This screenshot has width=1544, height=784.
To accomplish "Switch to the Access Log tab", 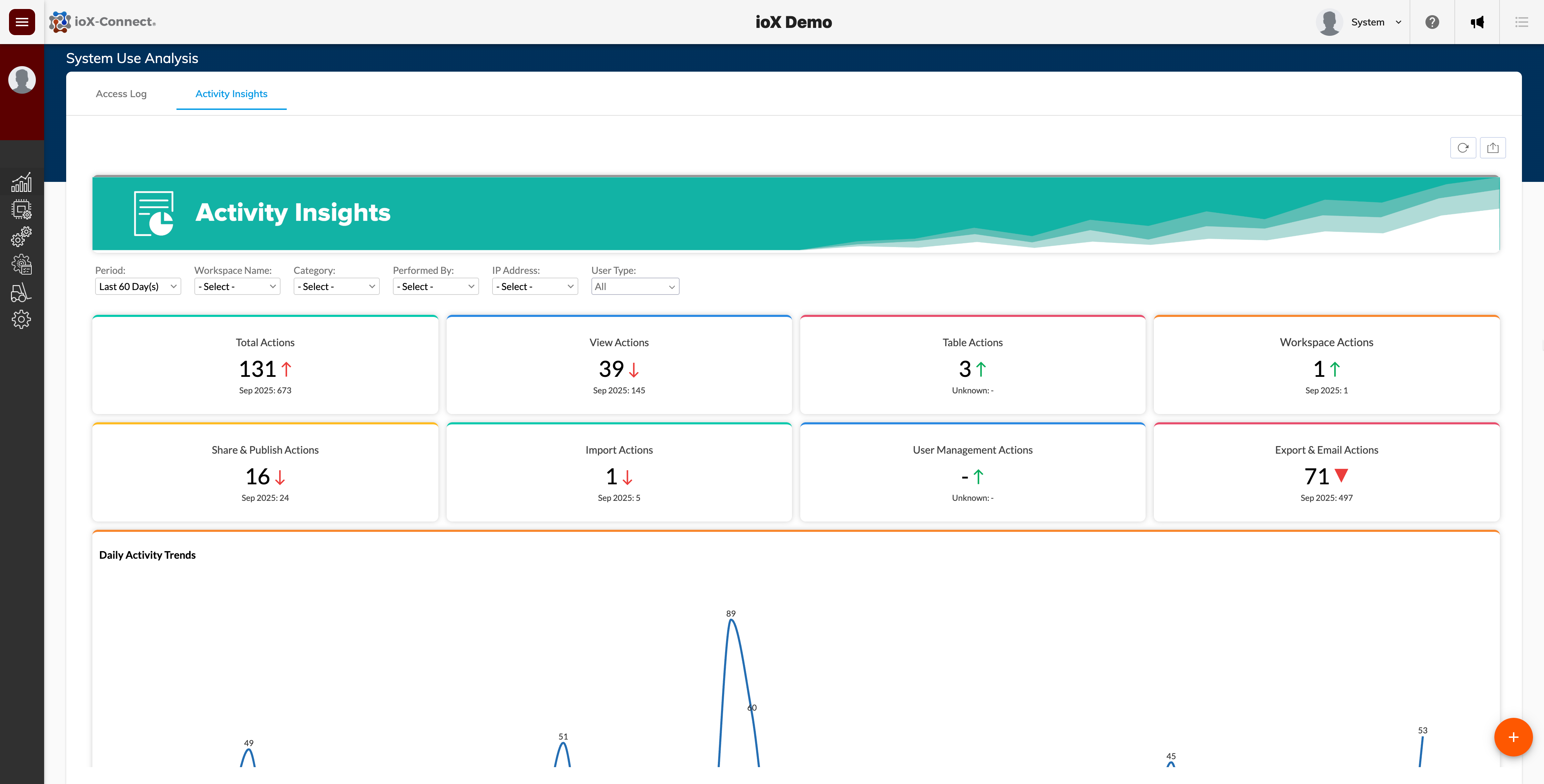I will click(121, 94).
